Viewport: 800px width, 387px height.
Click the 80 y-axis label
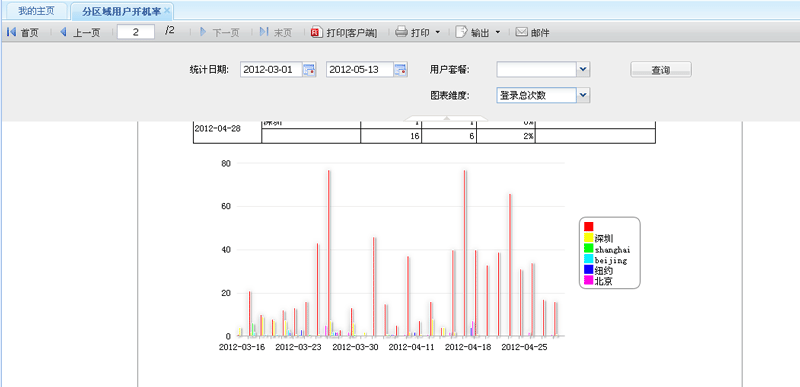[226, 164]
